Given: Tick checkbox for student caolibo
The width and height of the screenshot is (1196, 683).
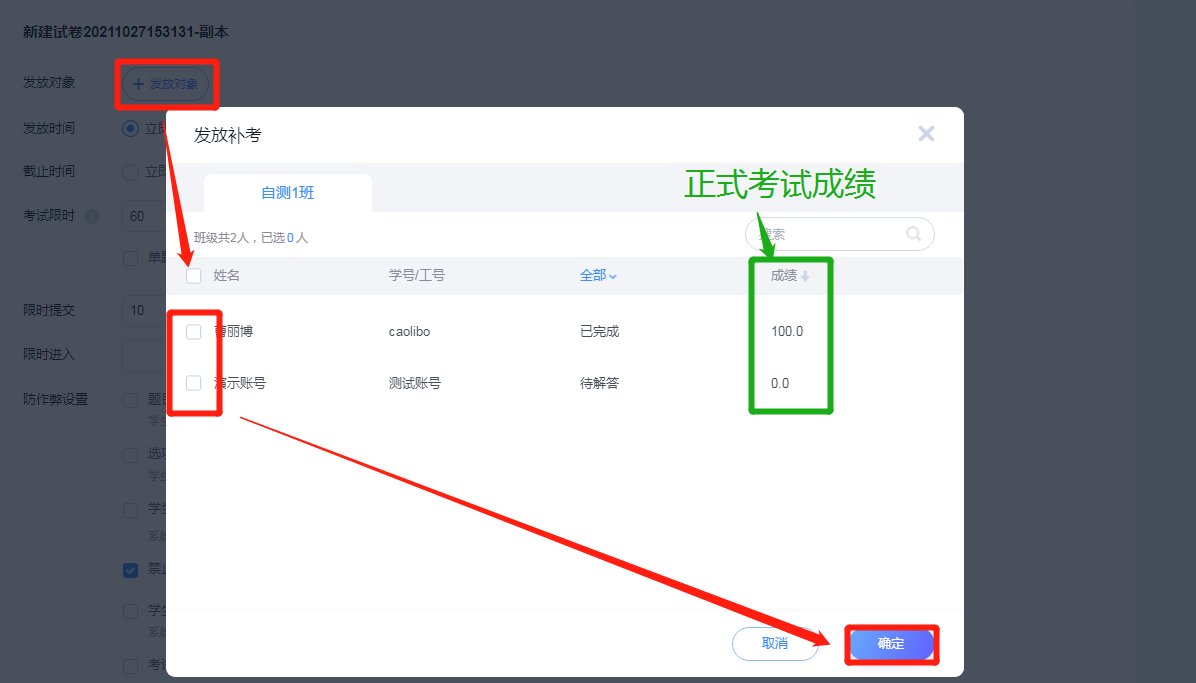Looking at the screenshot, I should coord(194,332).
